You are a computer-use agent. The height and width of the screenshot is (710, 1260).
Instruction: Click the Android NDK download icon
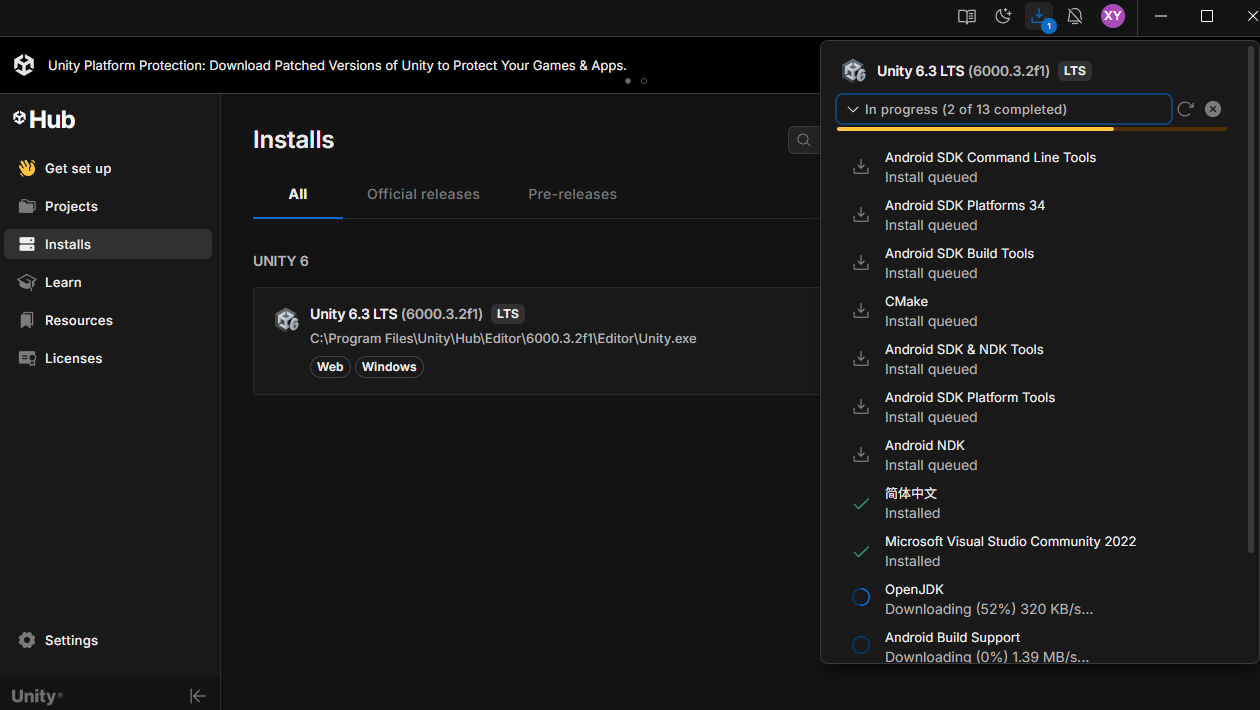[x=860, y=455]
